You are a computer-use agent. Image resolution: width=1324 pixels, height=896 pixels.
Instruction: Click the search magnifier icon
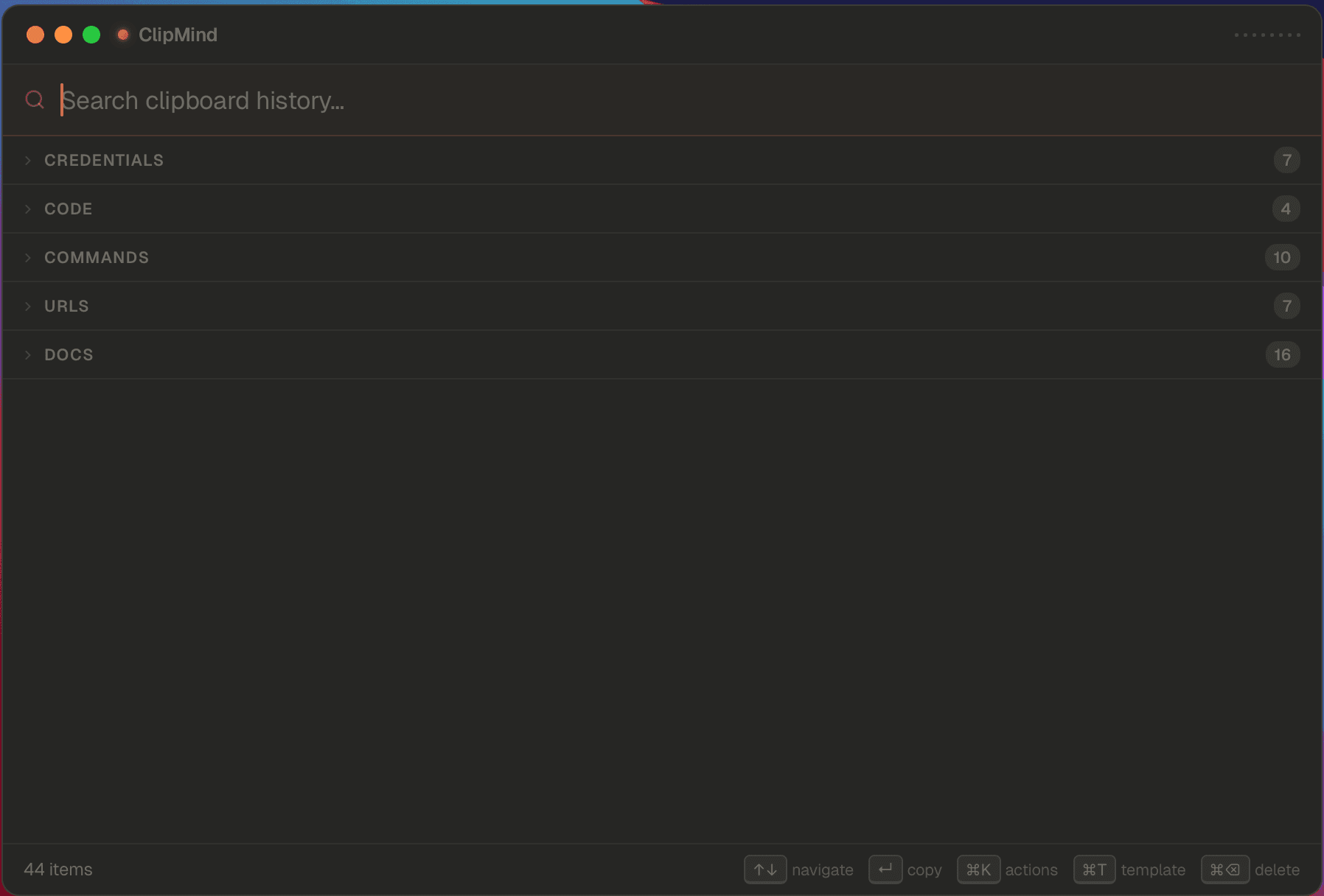click(x=35, y=99)
